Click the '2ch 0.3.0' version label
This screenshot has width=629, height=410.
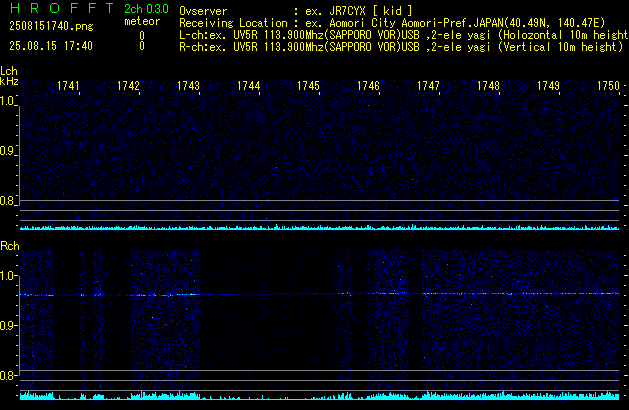(146, 9)
